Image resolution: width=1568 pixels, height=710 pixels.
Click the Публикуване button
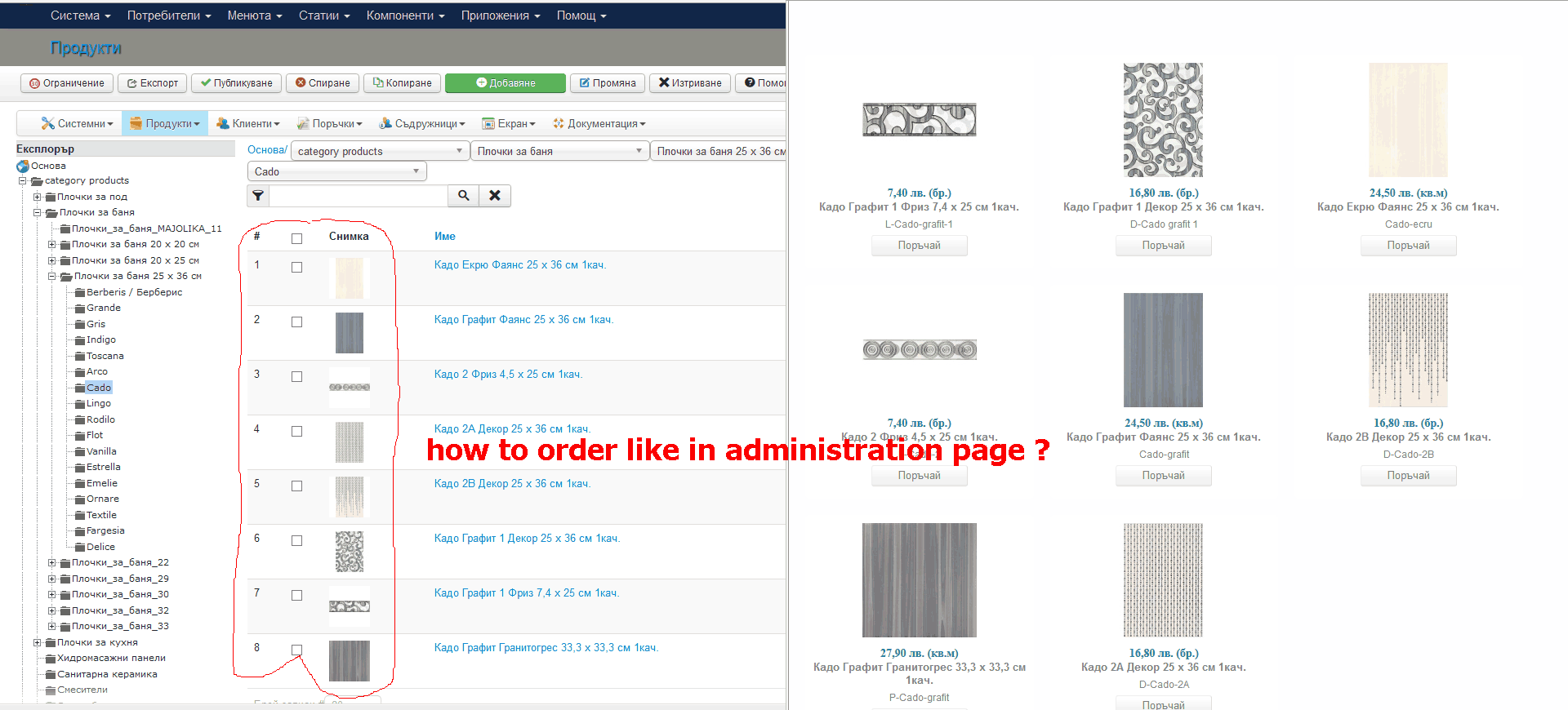coord(237,83)
